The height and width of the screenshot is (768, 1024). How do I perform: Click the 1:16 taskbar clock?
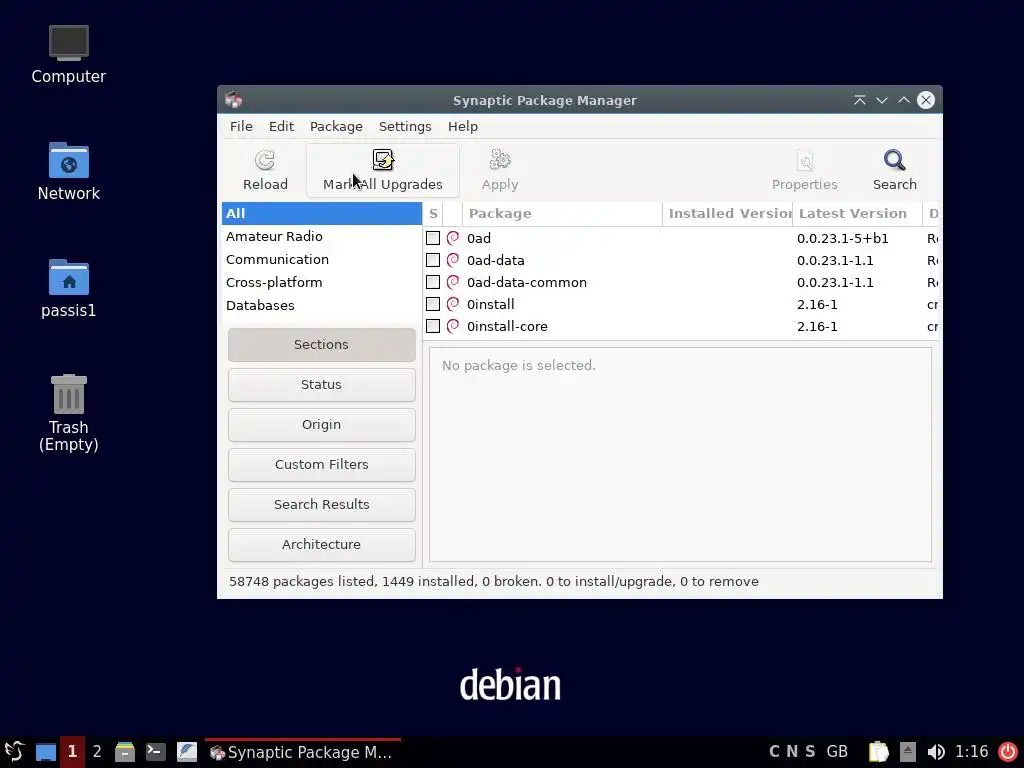(x=971, y=752)
